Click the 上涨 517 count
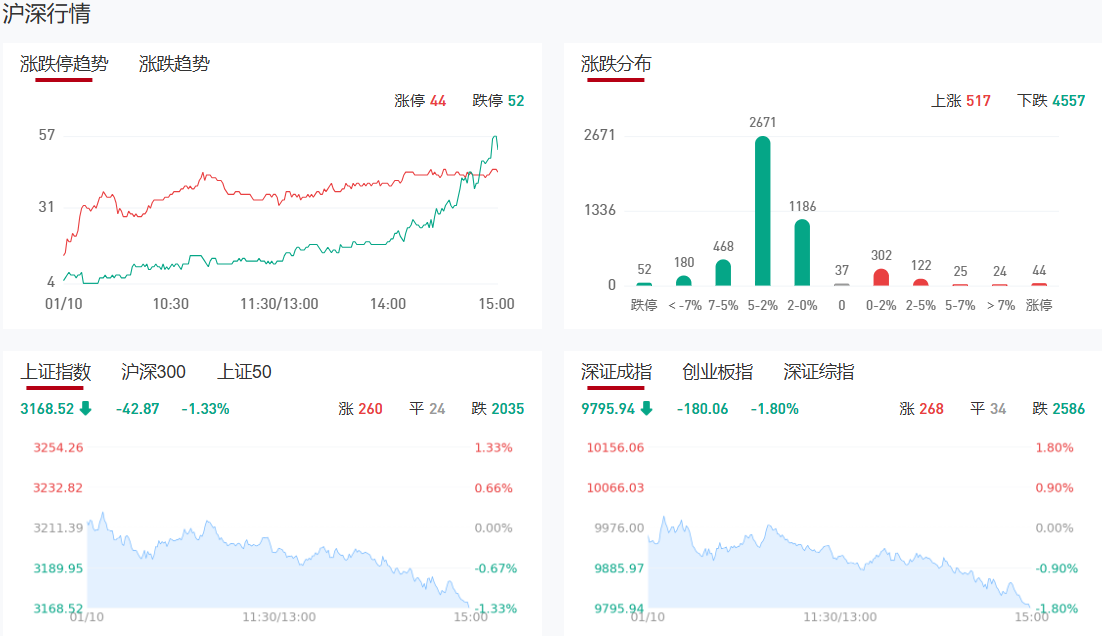 (x=960, y=100)
